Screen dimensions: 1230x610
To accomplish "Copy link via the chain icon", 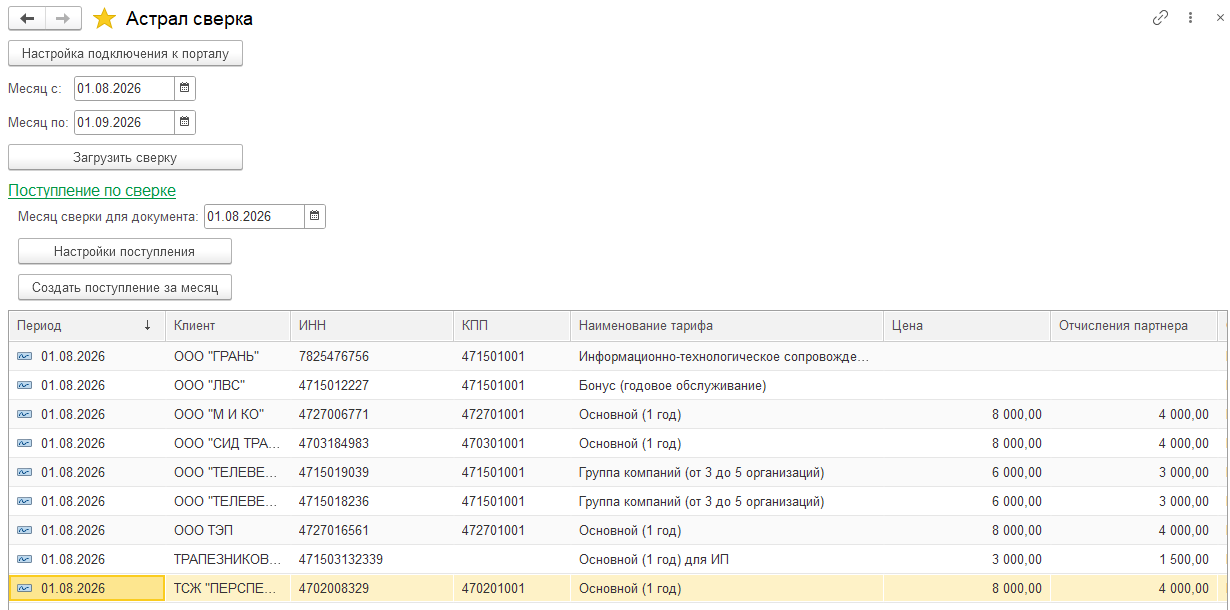I will (1161, 18).
